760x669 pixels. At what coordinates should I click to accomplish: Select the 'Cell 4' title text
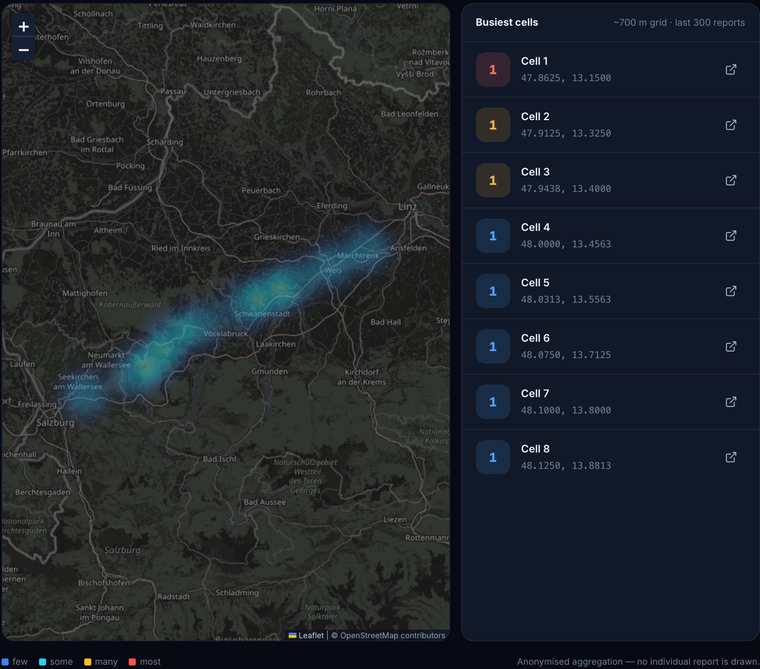coord(535,227)
